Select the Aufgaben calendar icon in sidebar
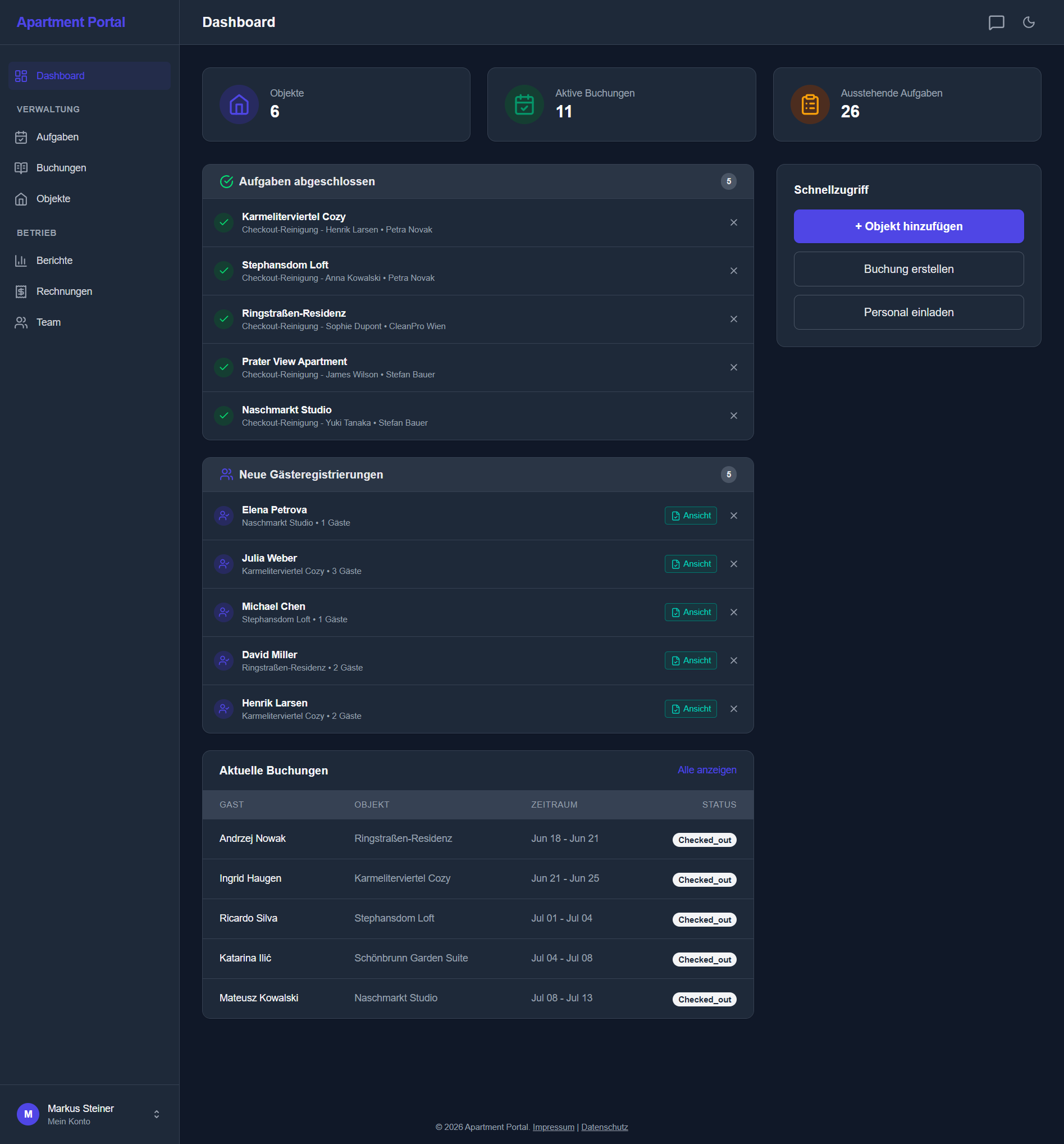The height and width of the screenshot is (1144, 1064). [x=21, y=137]
